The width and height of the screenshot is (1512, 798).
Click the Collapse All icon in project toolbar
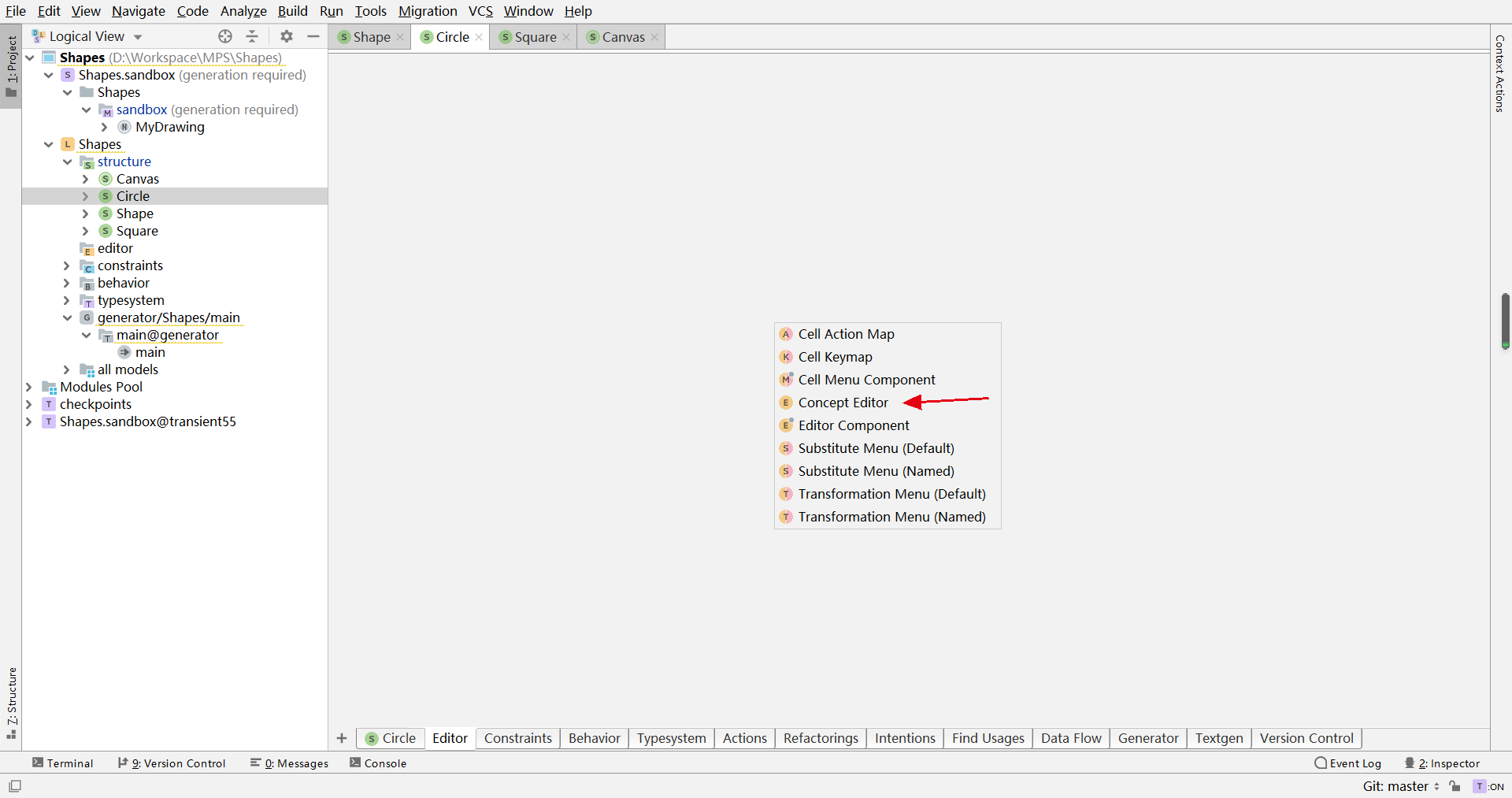point(252,36)
